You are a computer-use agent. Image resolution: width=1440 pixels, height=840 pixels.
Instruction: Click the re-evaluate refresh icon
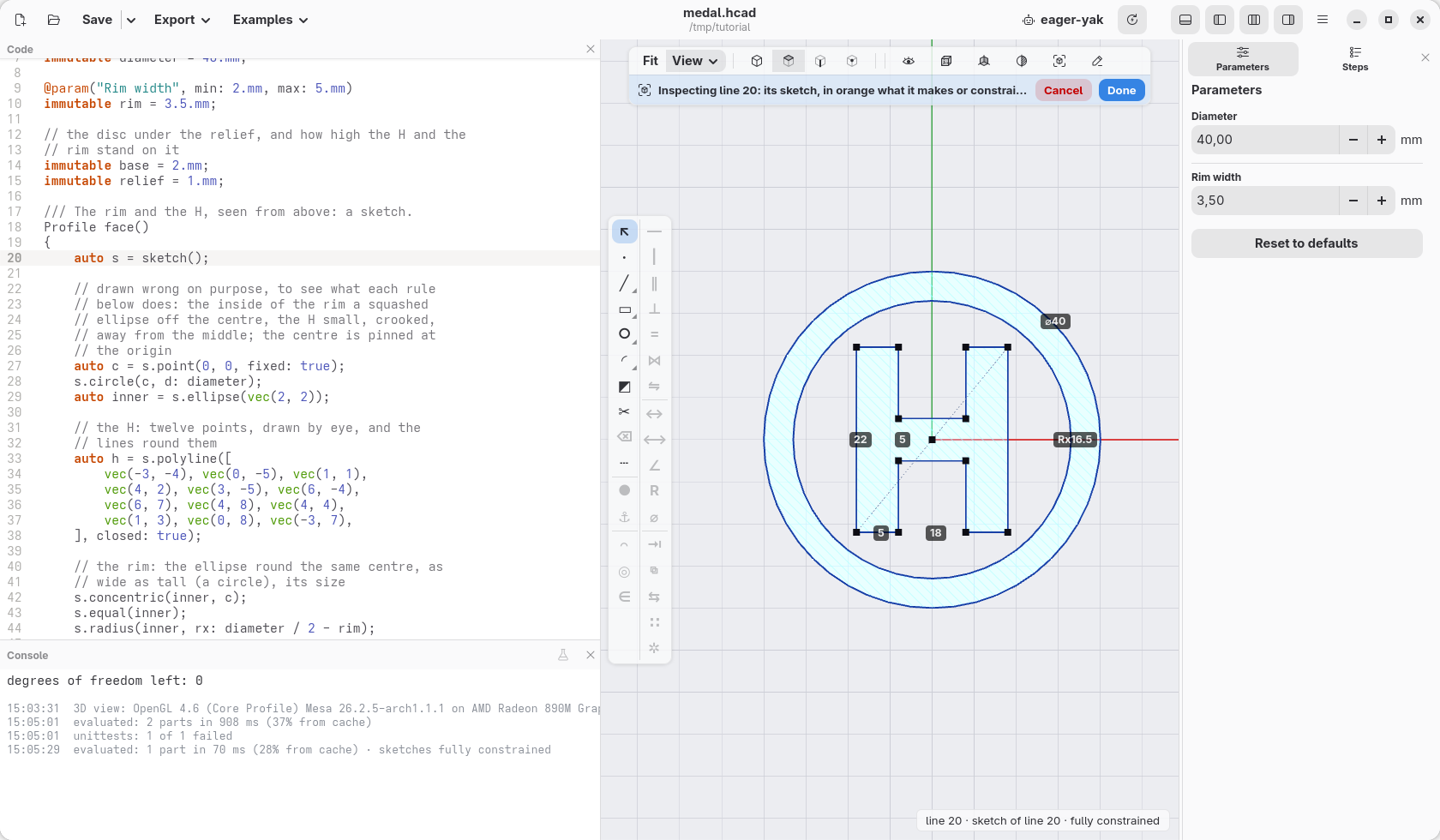point(1132,20)
